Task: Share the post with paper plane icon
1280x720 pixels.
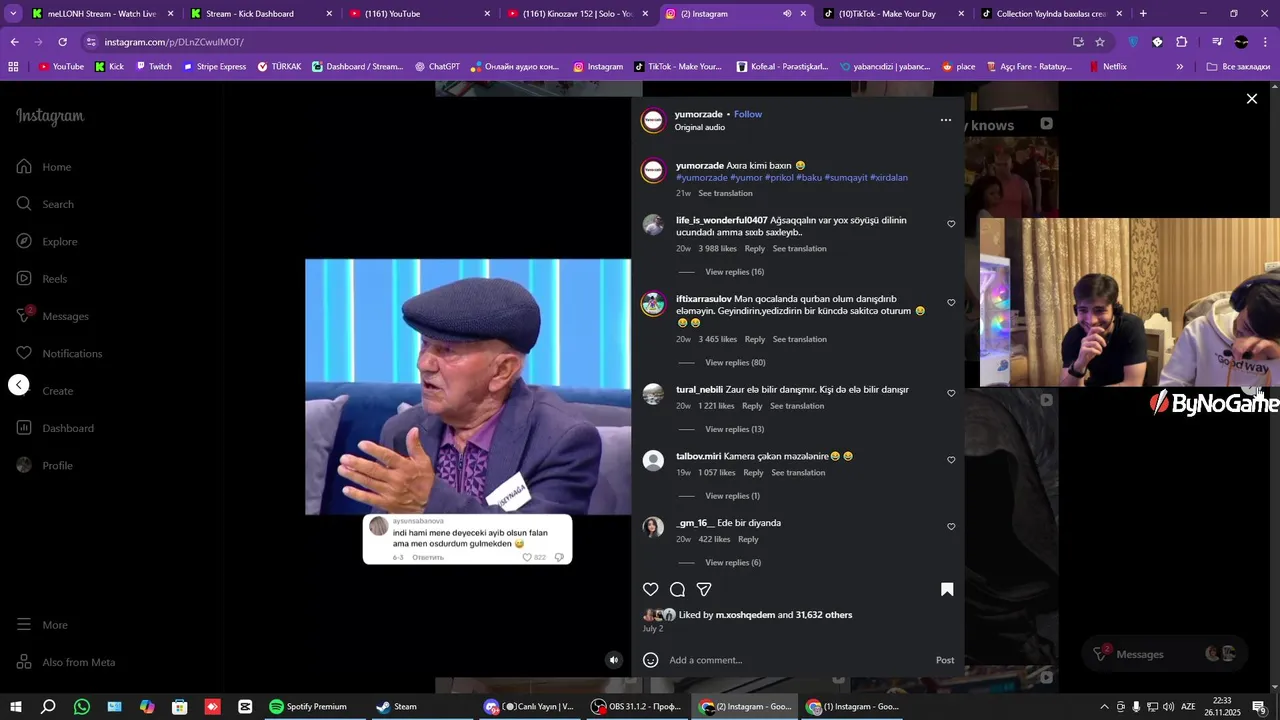Action: 704,590
